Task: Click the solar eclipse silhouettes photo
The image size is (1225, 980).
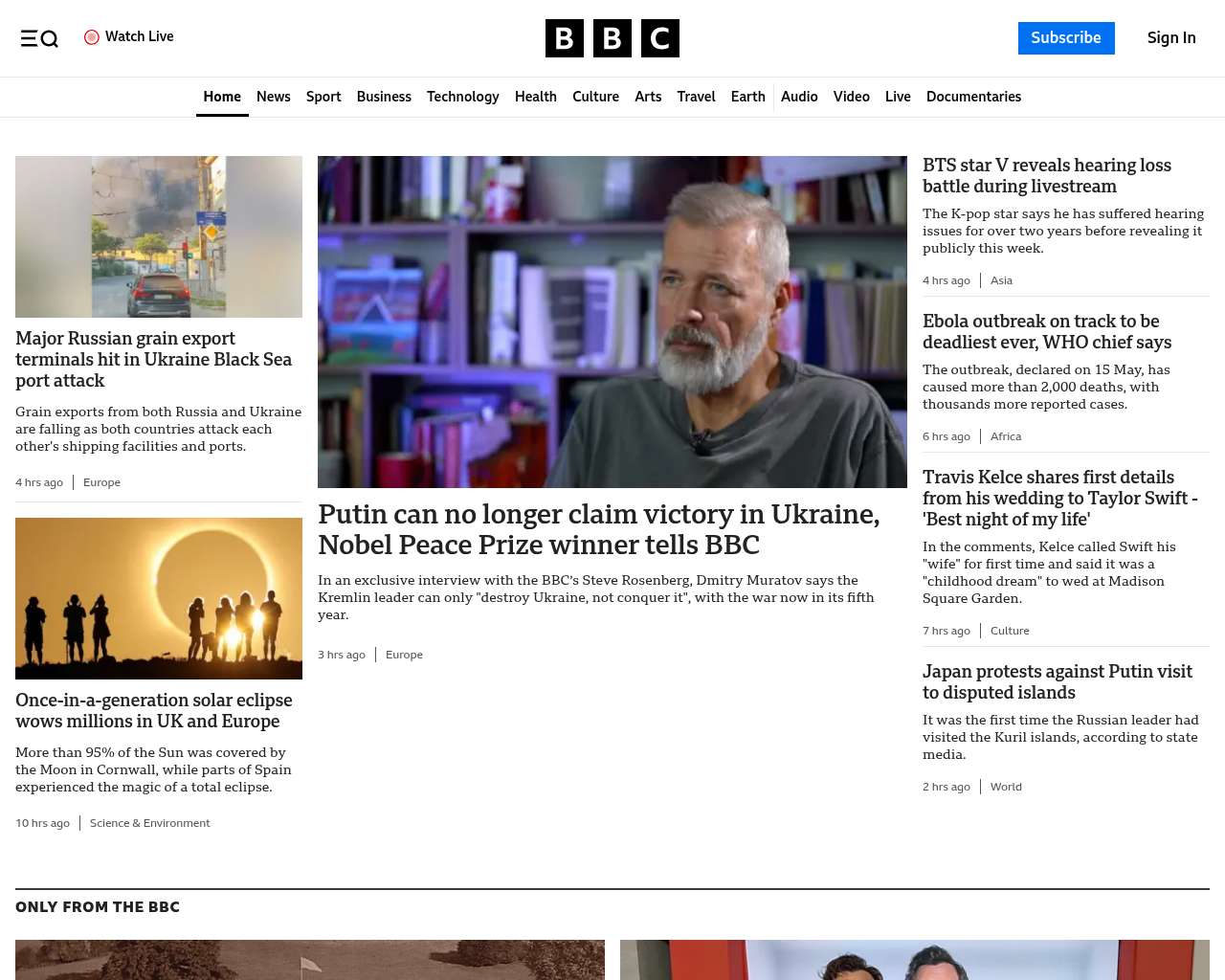Action: (159, 598)
